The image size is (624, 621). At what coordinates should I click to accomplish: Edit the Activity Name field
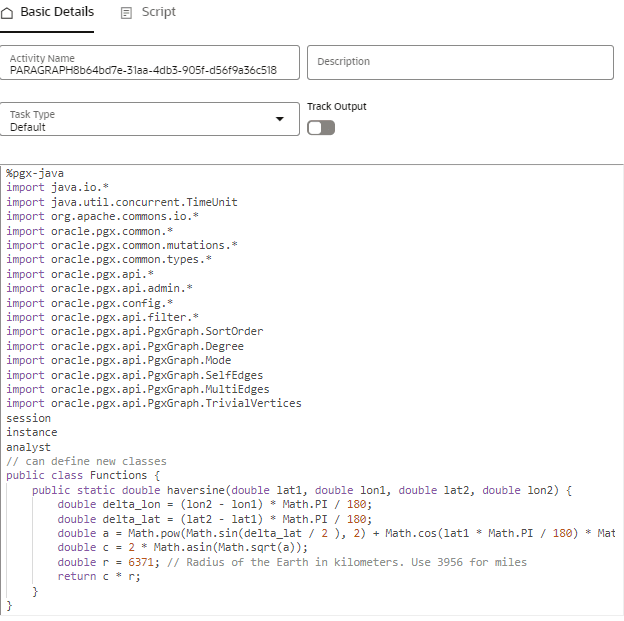[150, 63]
